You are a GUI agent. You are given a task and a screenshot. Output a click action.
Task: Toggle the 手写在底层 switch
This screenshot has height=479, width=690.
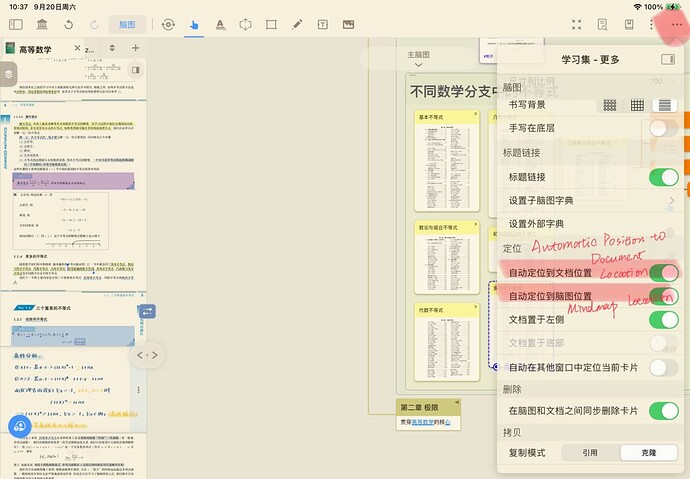click(664, 128)
